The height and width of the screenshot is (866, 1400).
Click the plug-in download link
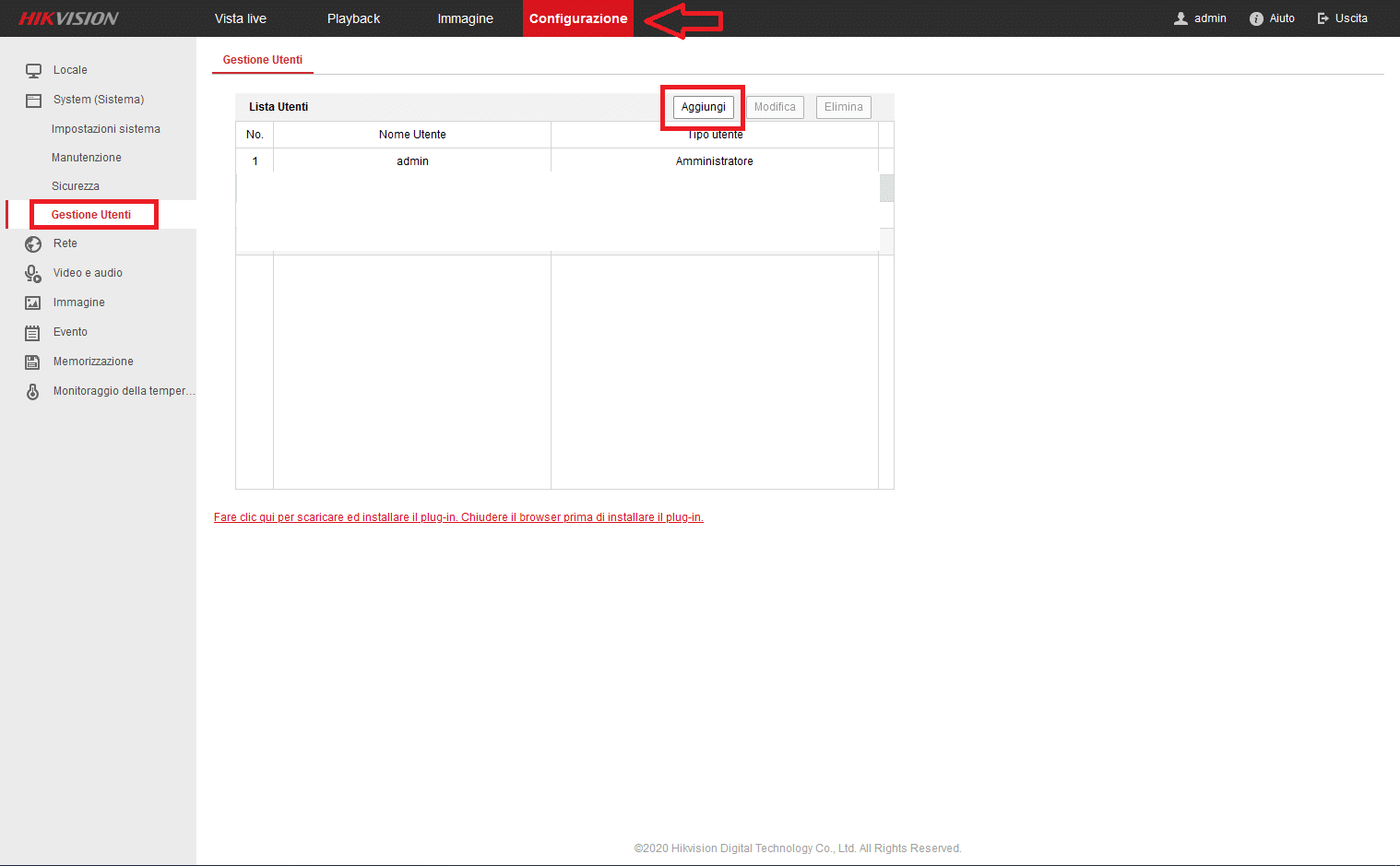[x=458, y=517]
